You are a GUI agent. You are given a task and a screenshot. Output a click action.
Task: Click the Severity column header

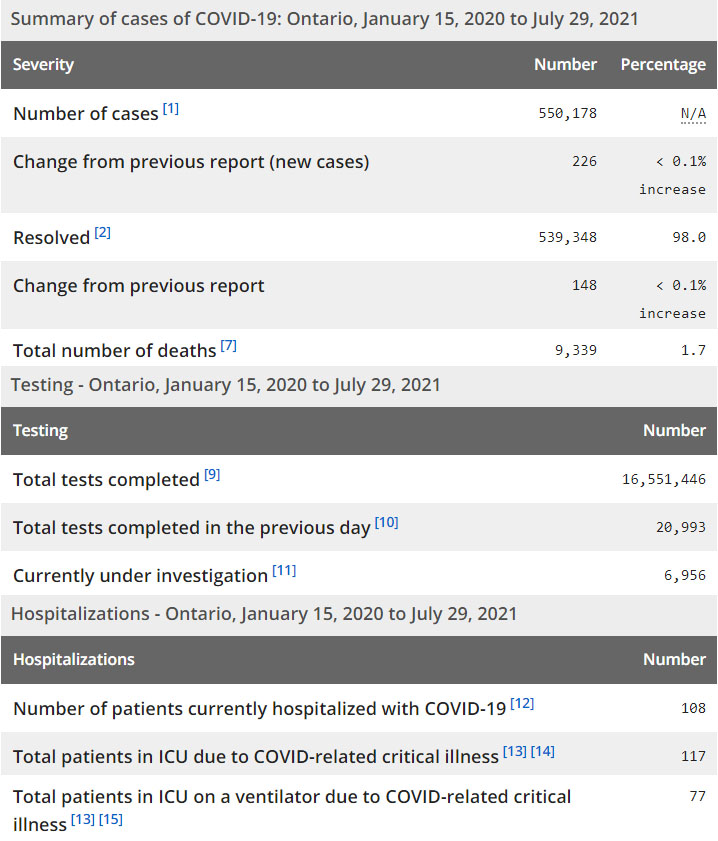pyautogui.click(x=43, y=64)
